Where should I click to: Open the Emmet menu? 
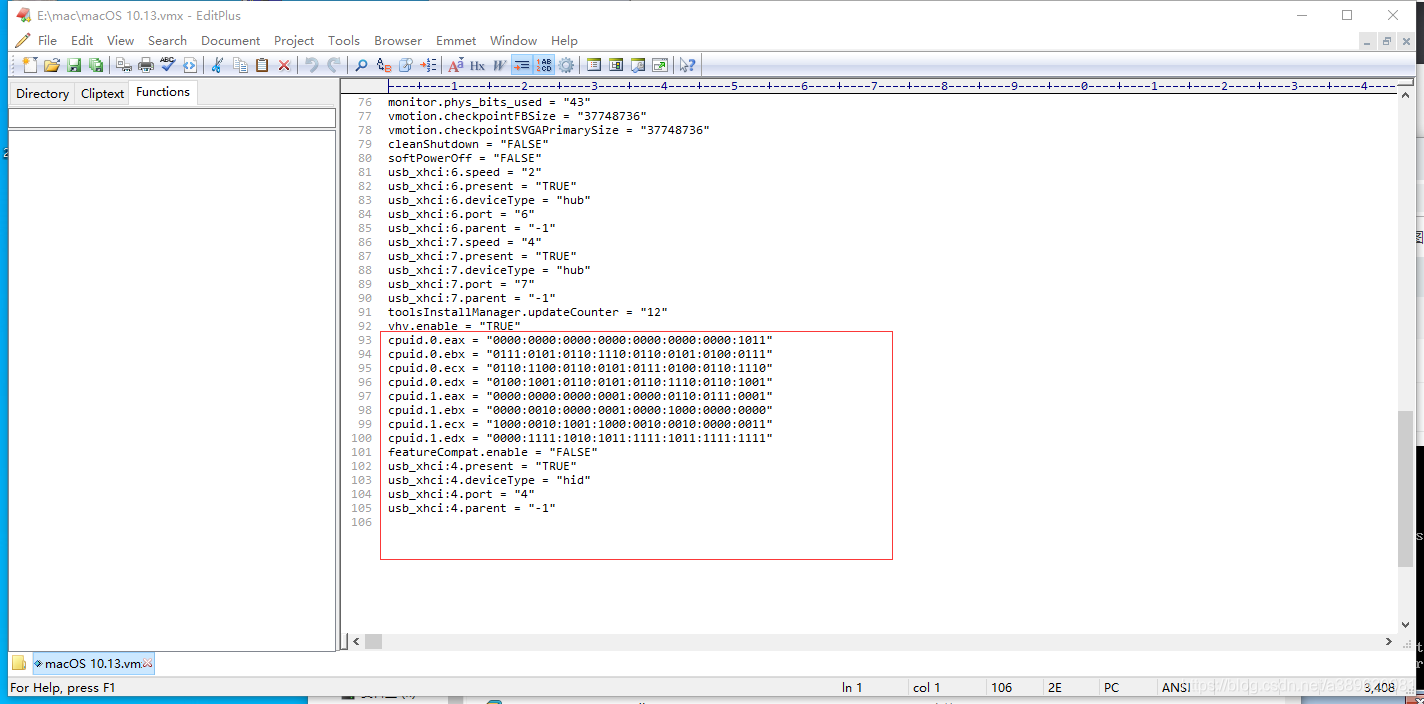pos(456,41)
